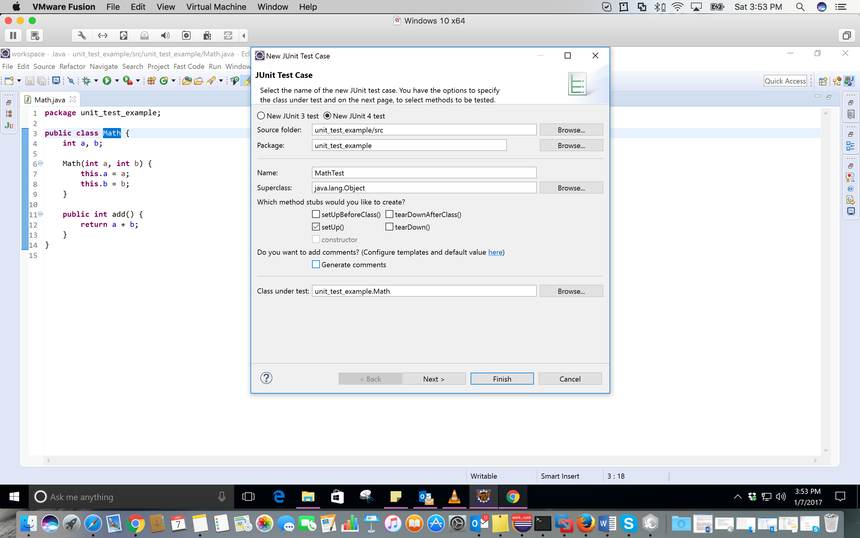Viewport: 860px width, 538px height.
Task: Open the Refactor menu
Action: tap(72, 66)
